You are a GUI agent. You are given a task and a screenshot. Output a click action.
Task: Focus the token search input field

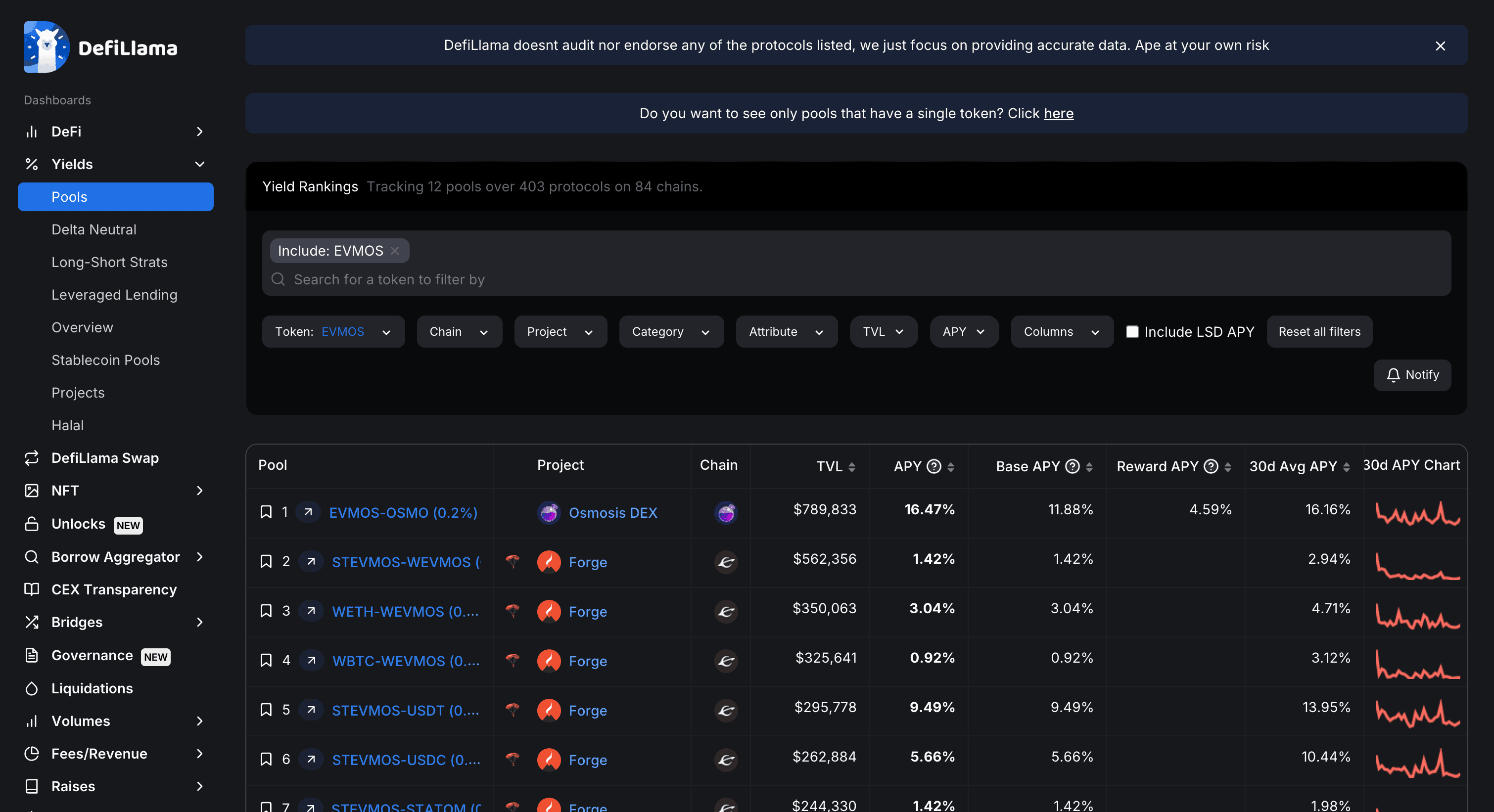pyautogui.click(x=856, y=279)
